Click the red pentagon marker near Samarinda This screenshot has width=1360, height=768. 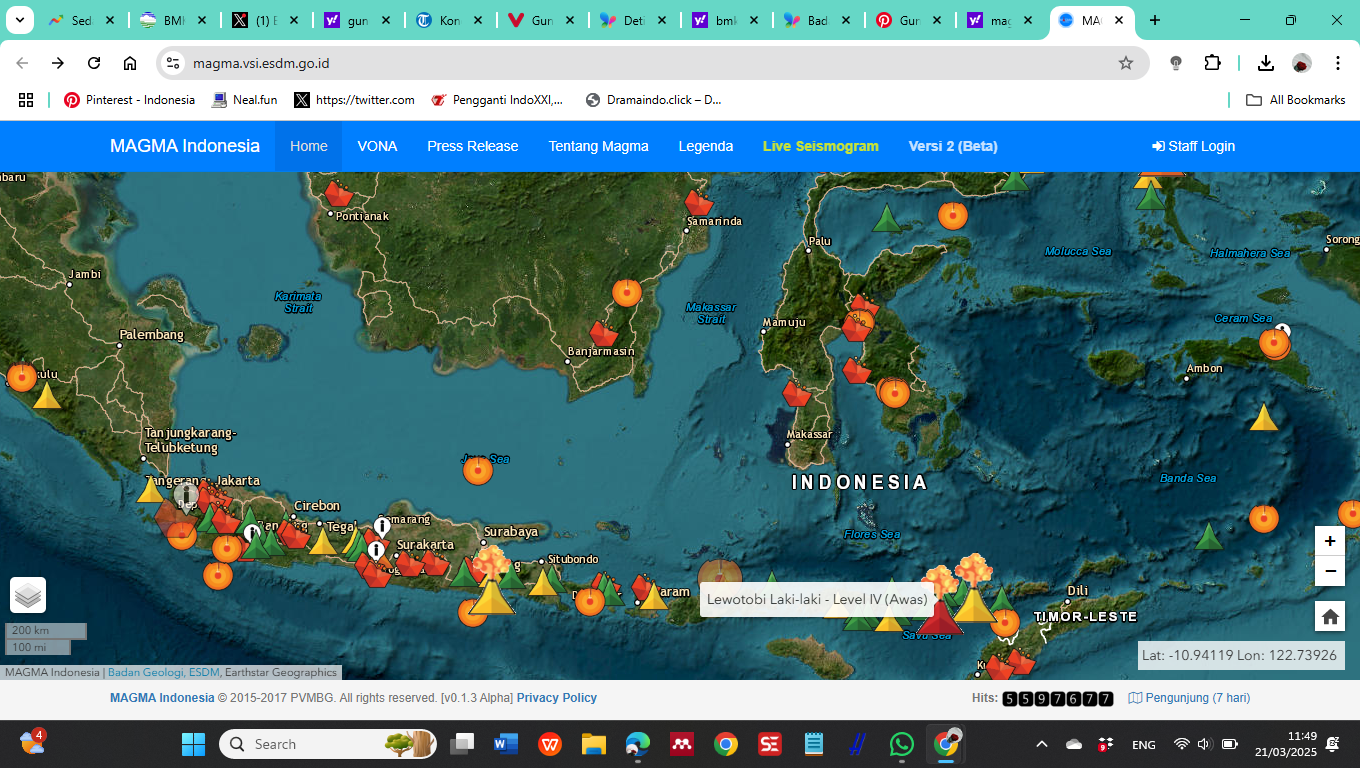(x=699, y=203)
